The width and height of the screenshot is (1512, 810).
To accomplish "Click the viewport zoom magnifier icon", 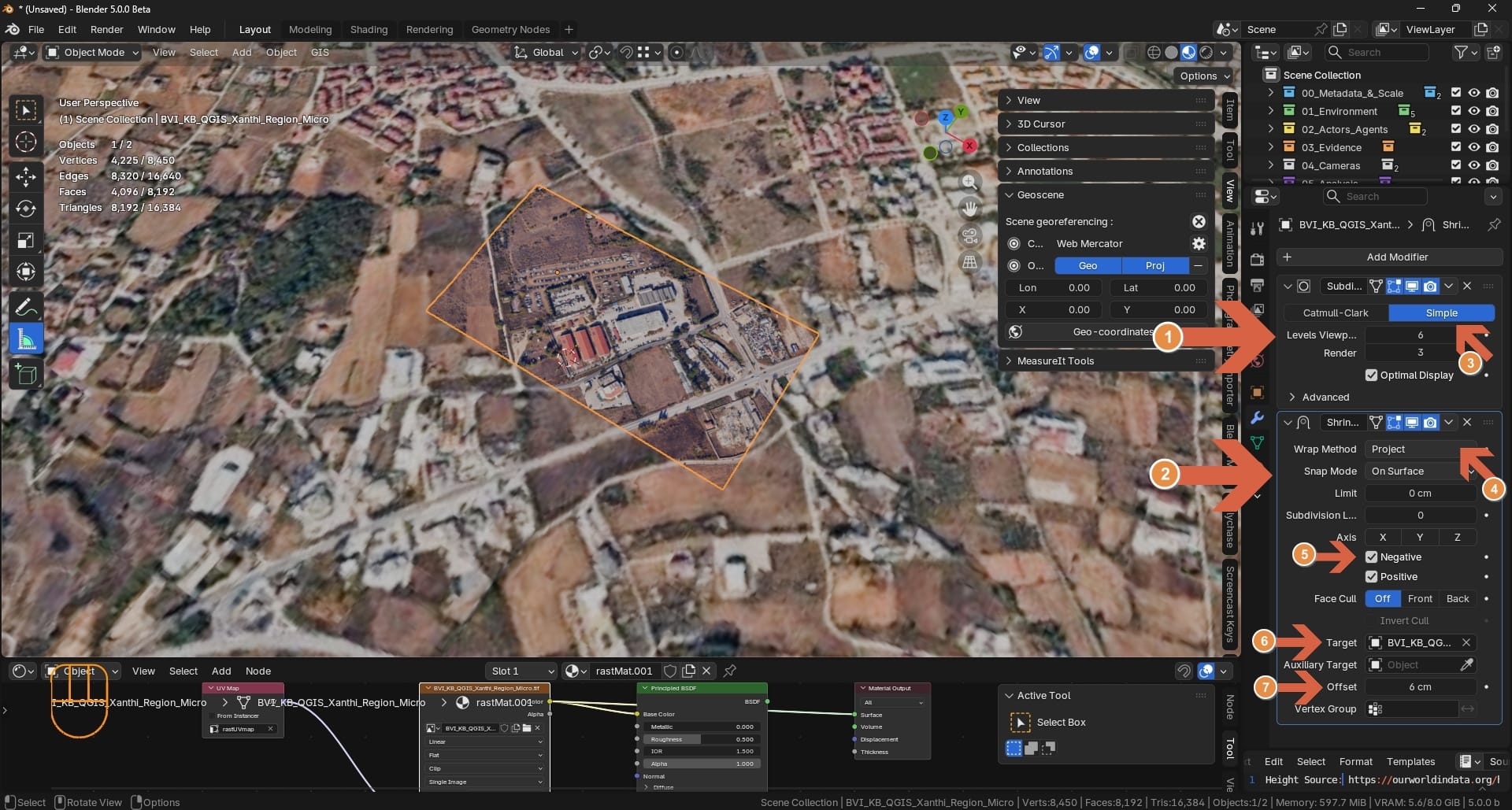I will click(970, 183).
